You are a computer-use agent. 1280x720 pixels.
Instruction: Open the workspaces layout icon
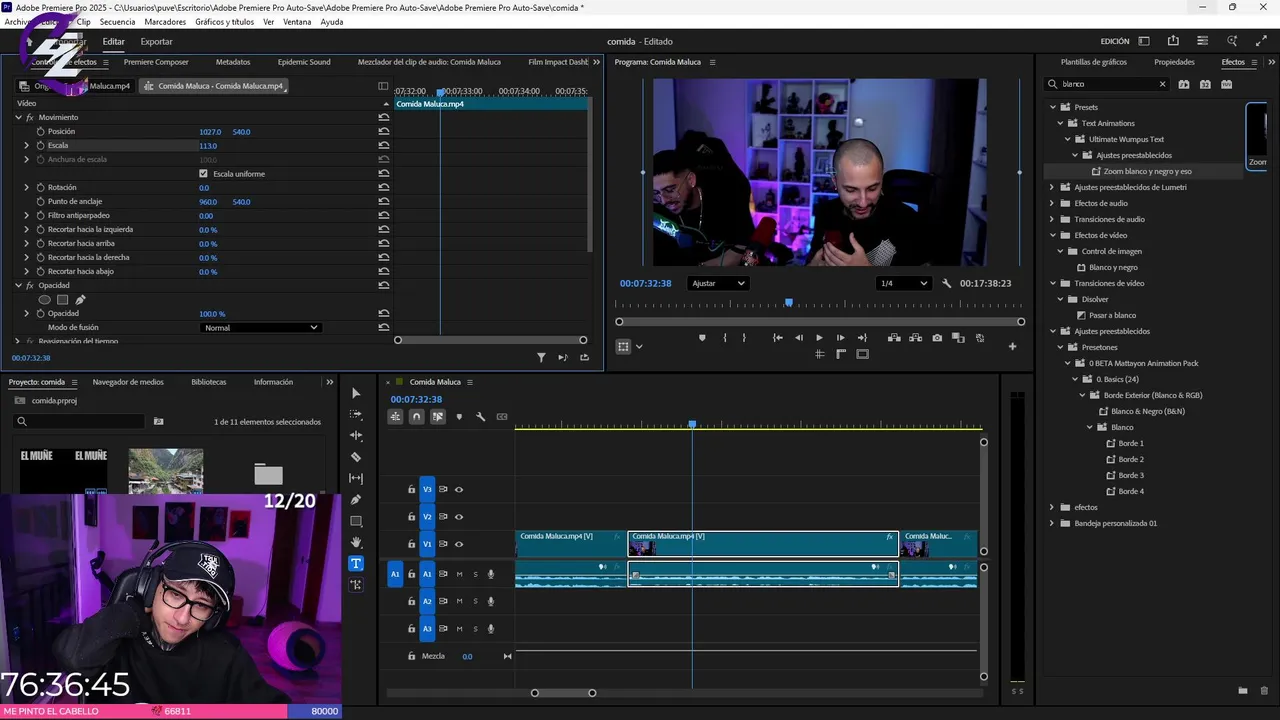[1143, 41]
